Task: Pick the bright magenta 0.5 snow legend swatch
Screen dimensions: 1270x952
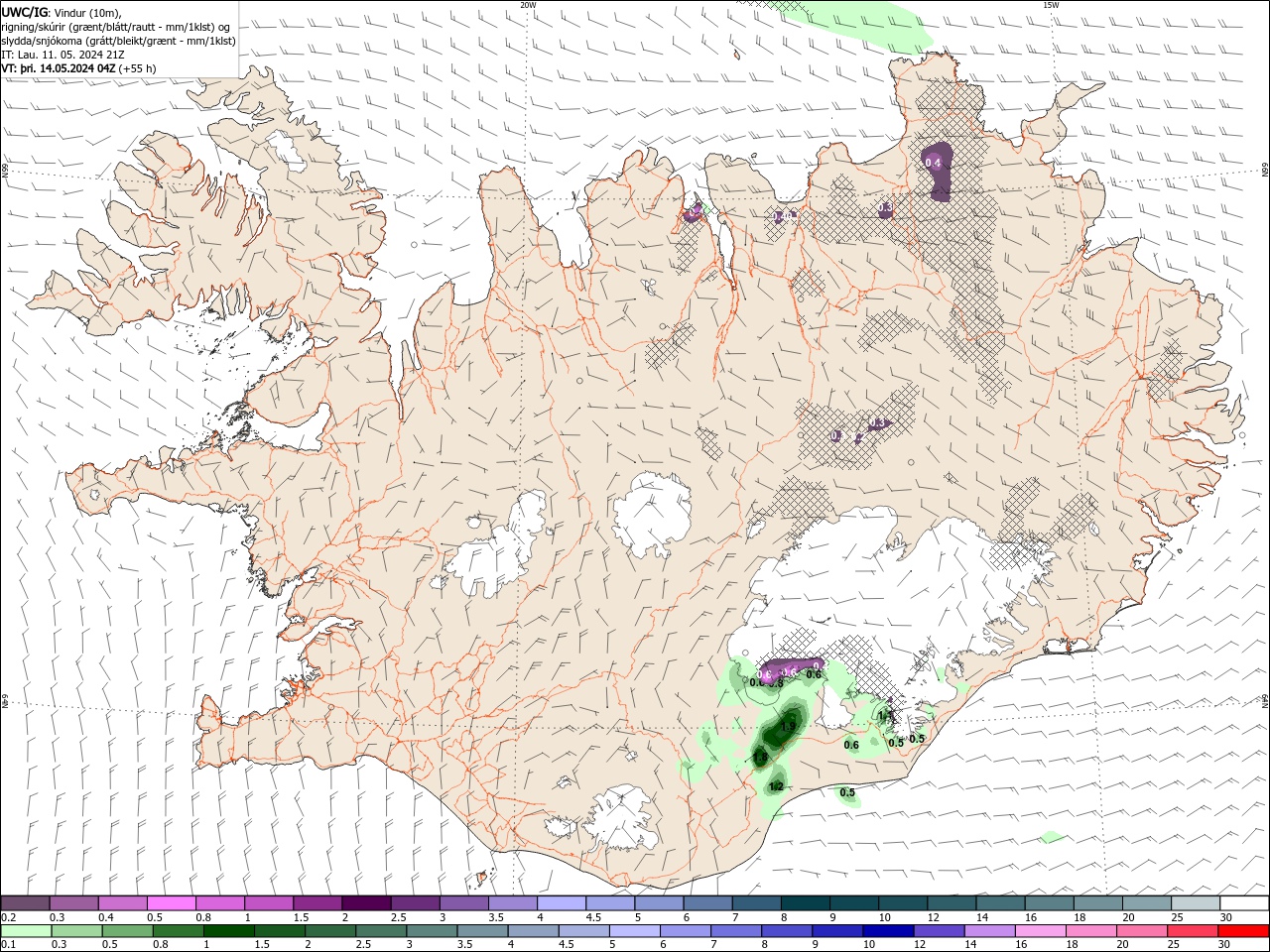Action: [171, 903]
